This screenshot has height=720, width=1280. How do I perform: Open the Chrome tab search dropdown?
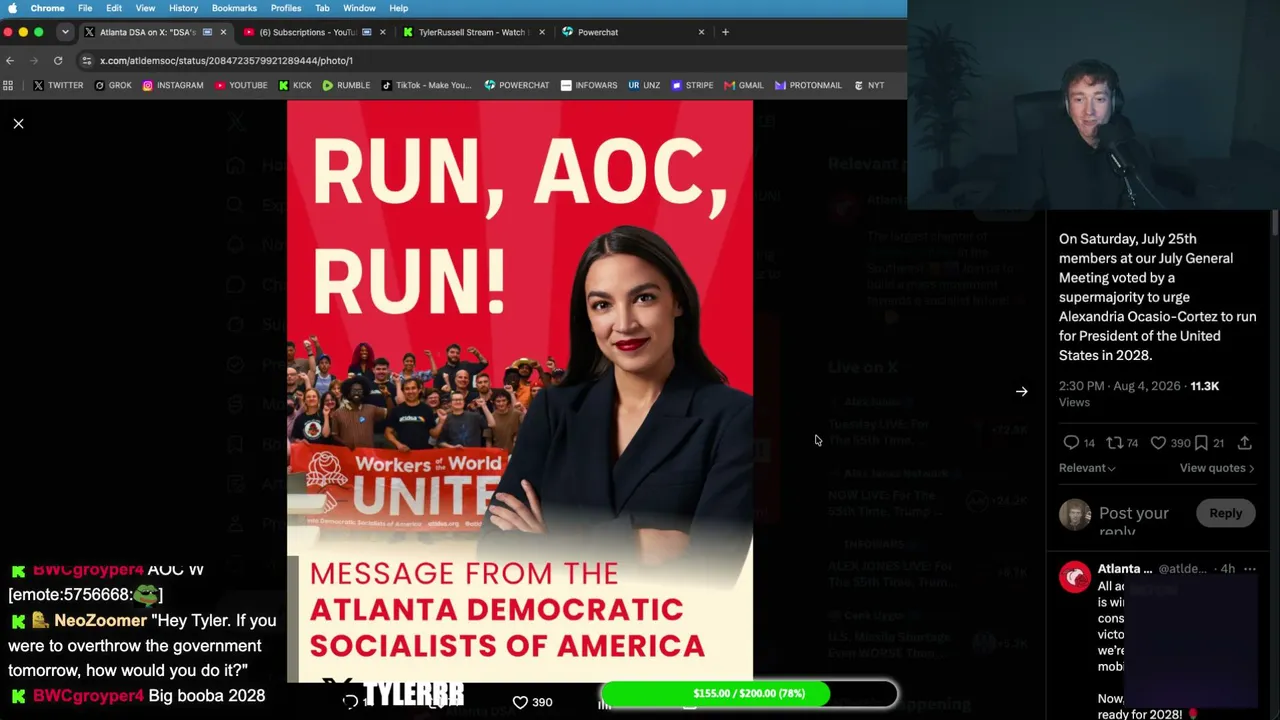(x=65, y=32)
